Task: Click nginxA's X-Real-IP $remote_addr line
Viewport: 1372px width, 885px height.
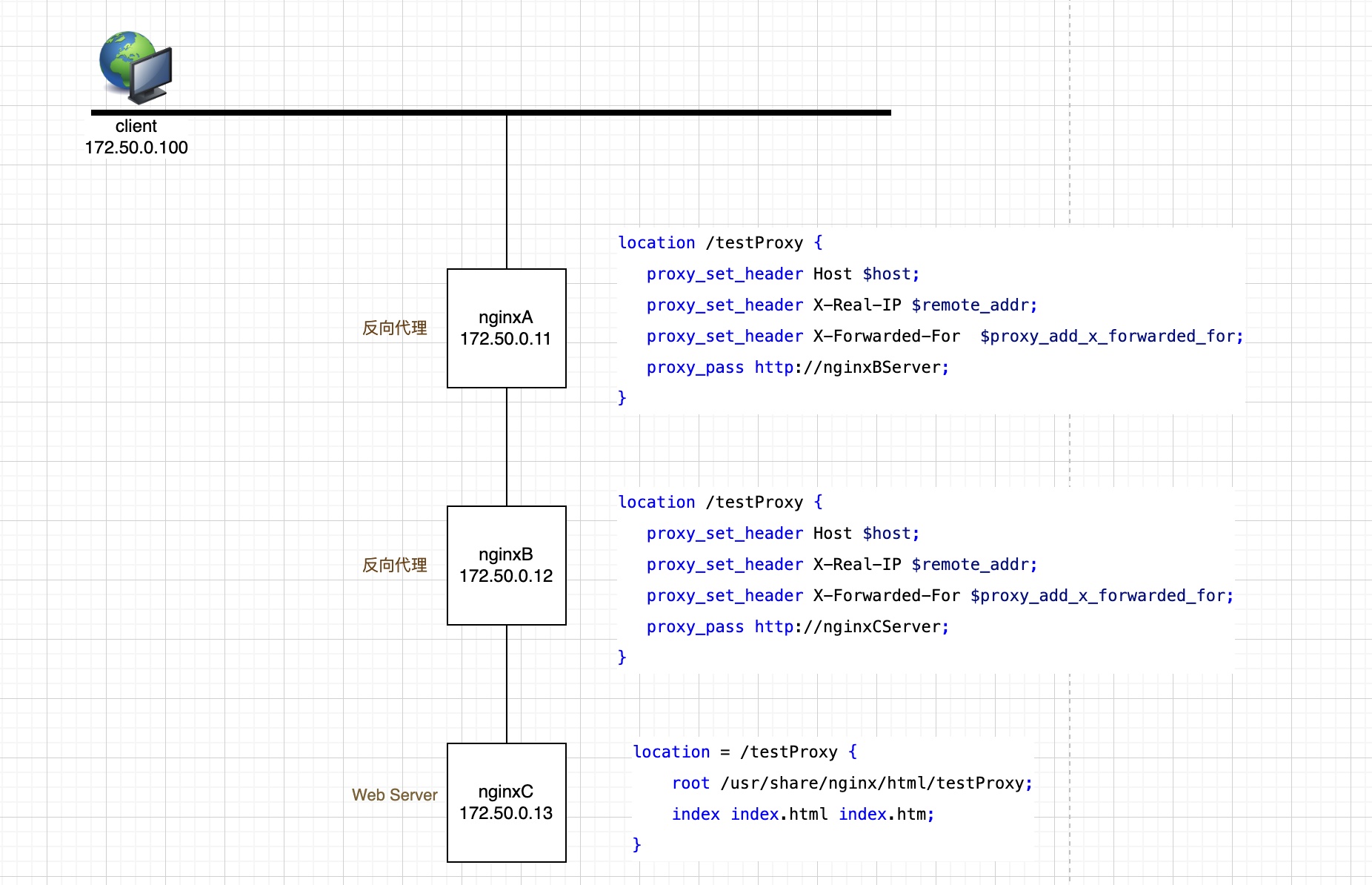Action: coord(842,305)
